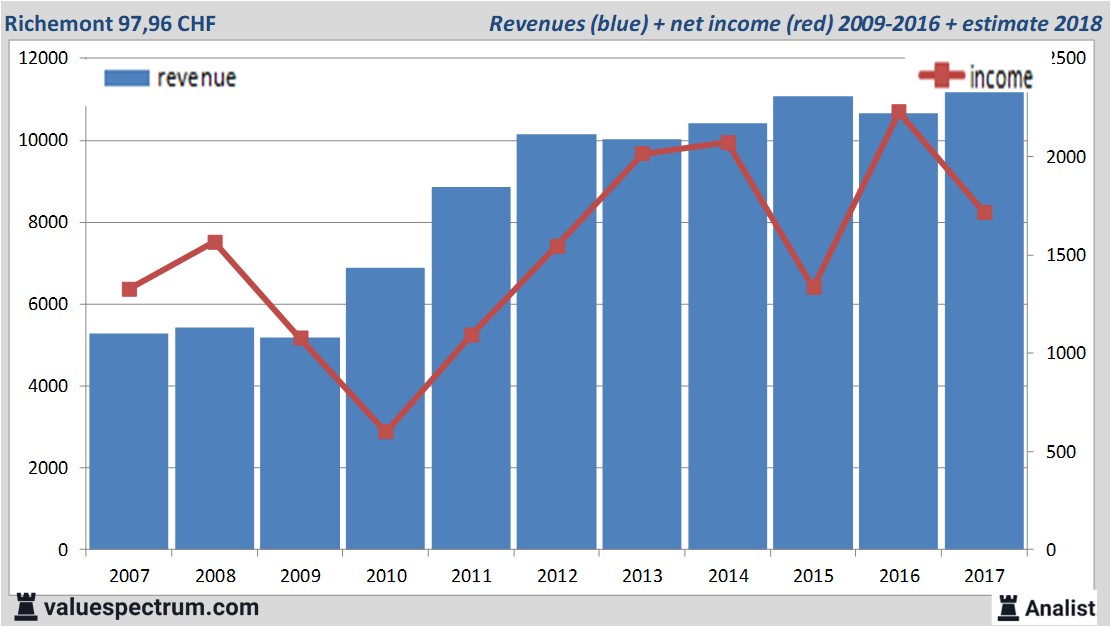Select the 2015 income data marker
The height and width of the screenshot is (627, 1111).
pos(813,287)
